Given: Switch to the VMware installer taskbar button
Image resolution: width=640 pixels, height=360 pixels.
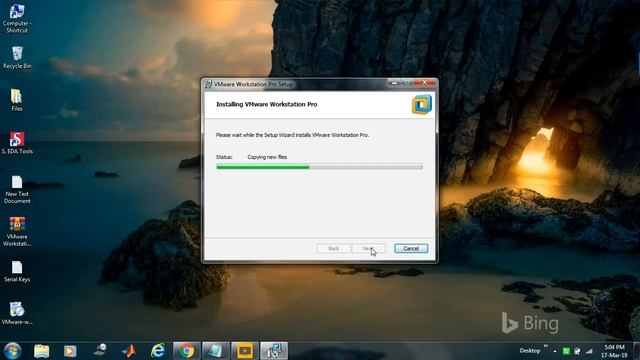Looking at the screenshot, I should (x=274, y=351).
